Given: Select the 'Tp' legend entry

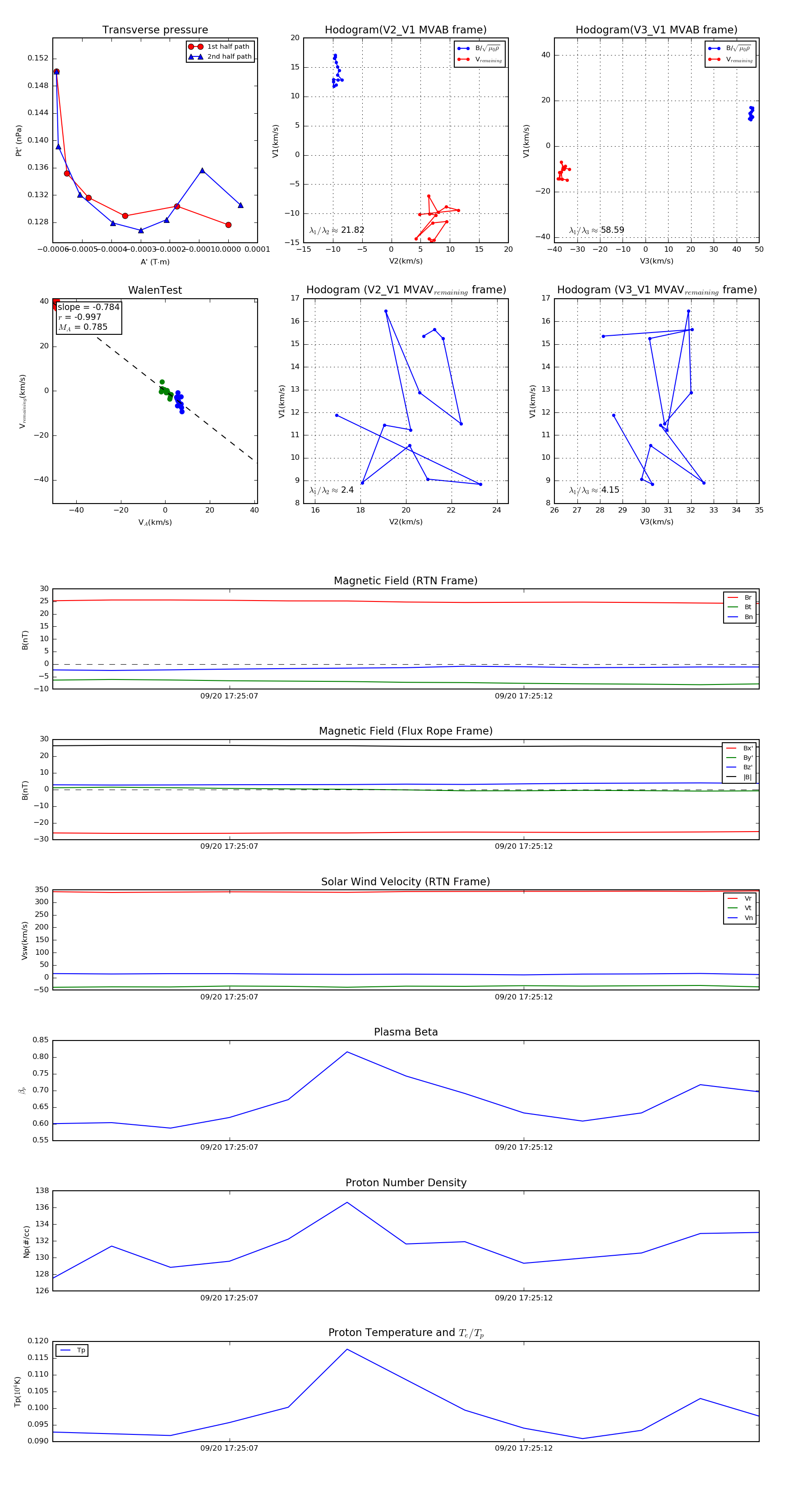Looking at the screenshot, I should (x=72, y=1351).
